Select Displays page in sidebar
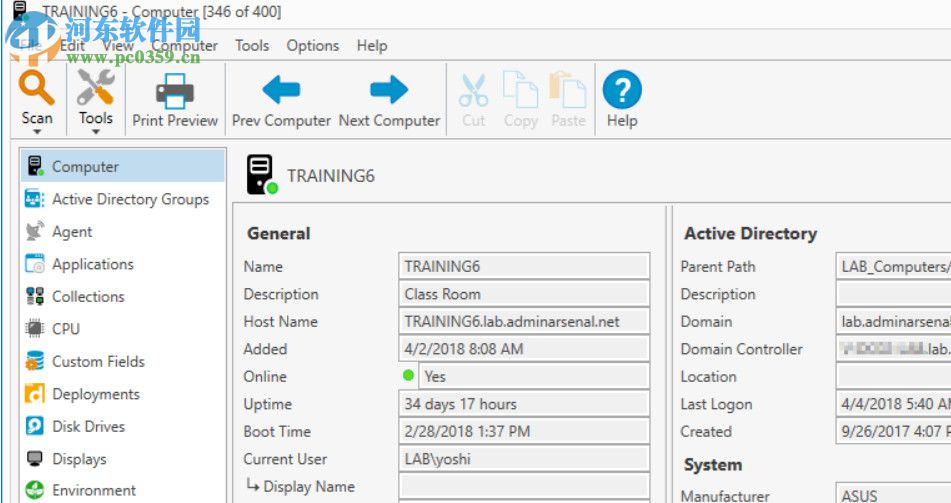The width and height of the screenshot is (951, 503). click(x=123, y=459)
